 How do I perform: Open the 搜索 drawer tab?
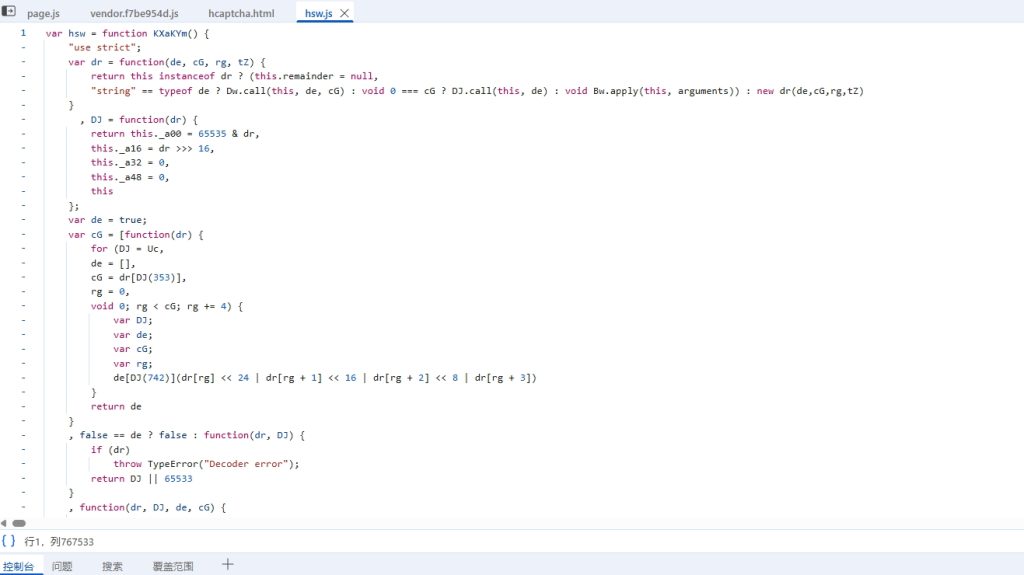[112, 566]
